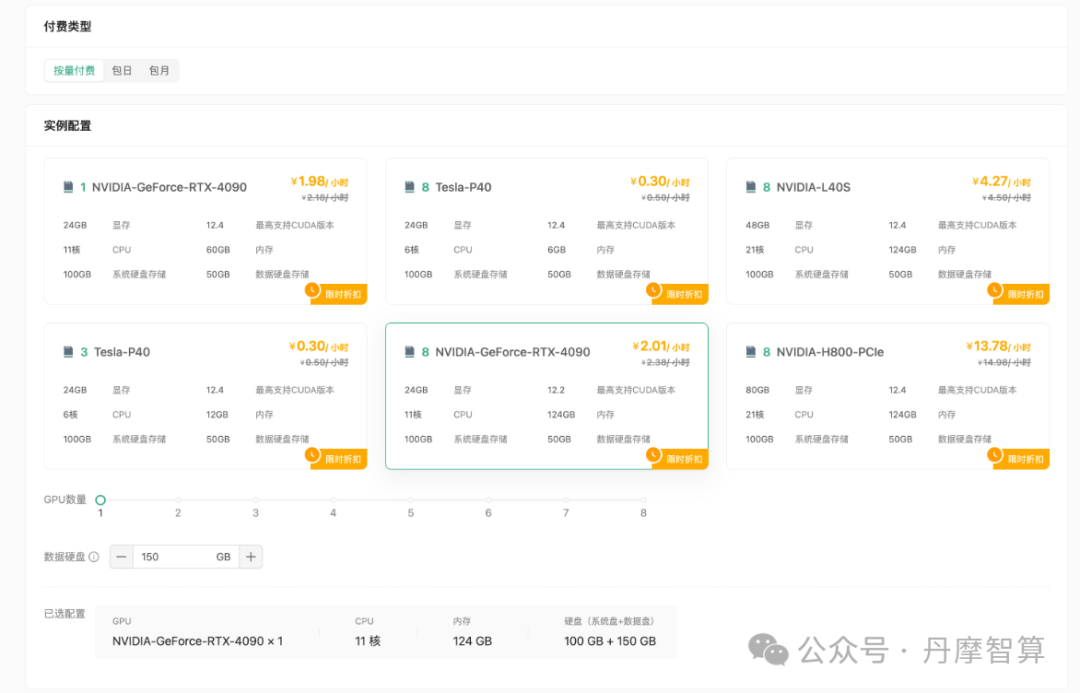
Task: Click 100 GB + 150 GB disk summary
Action: (610, 641)
